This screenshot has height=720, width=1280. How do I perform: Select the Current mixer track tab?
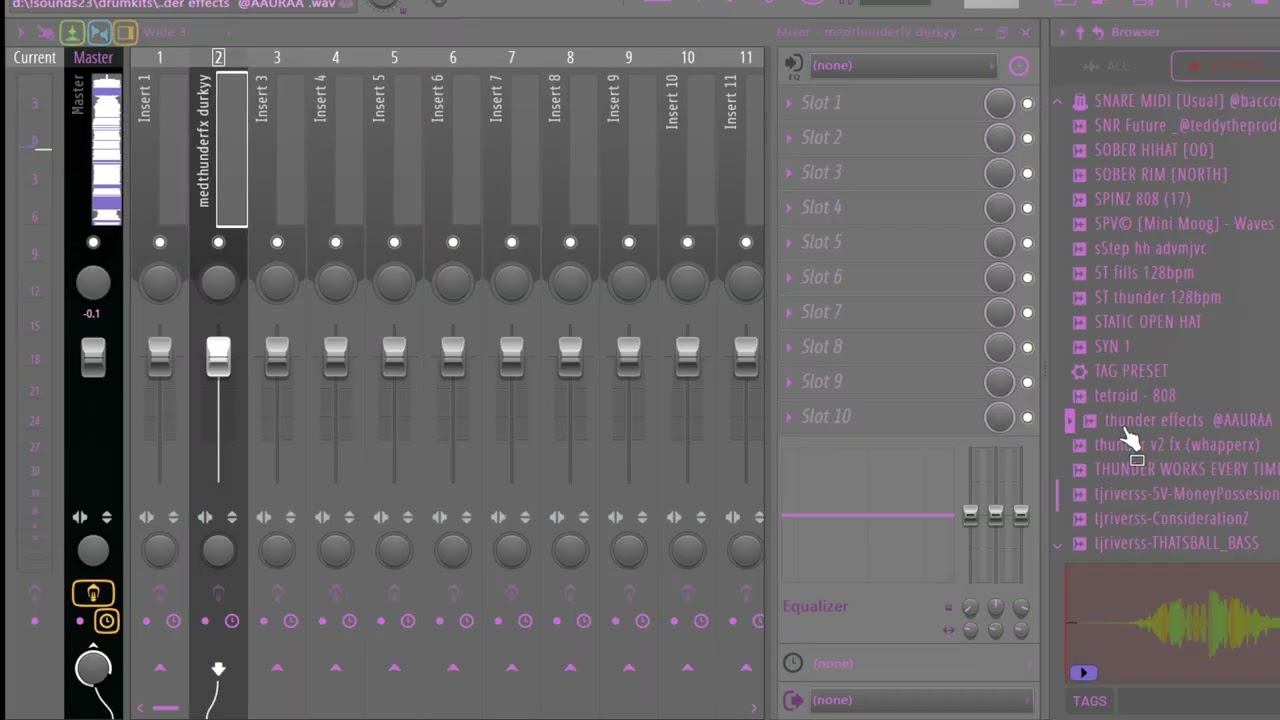click(x=35, y=58)
